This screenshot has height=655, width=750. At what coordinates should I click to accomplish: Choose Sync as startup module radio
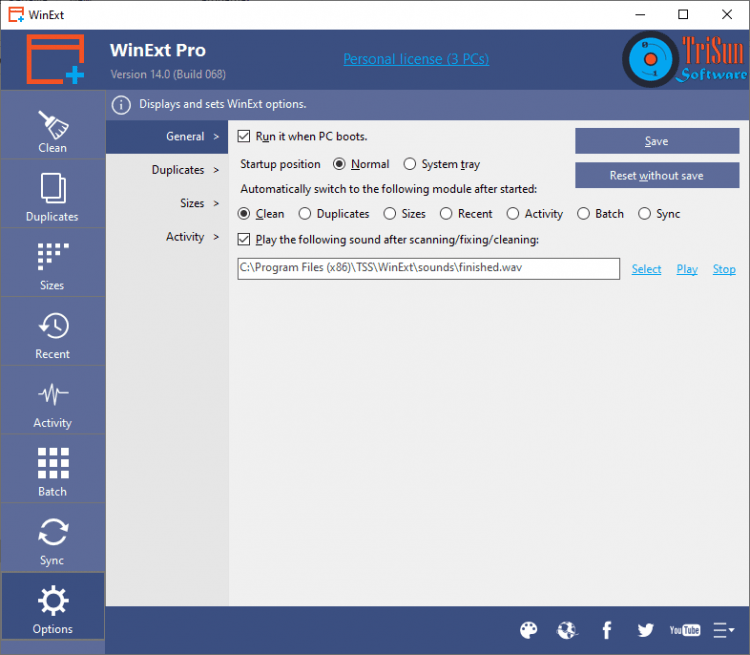click(644, 213)
